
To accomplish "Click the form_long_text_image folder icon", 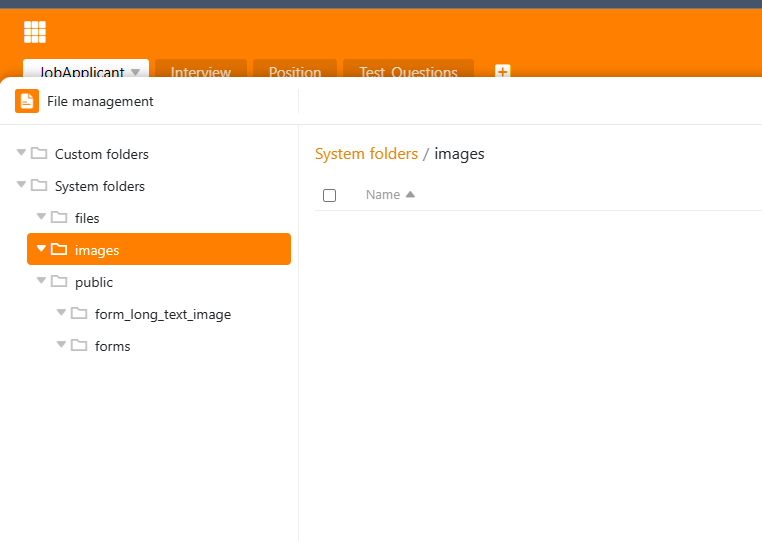I will tap(79, 314).
